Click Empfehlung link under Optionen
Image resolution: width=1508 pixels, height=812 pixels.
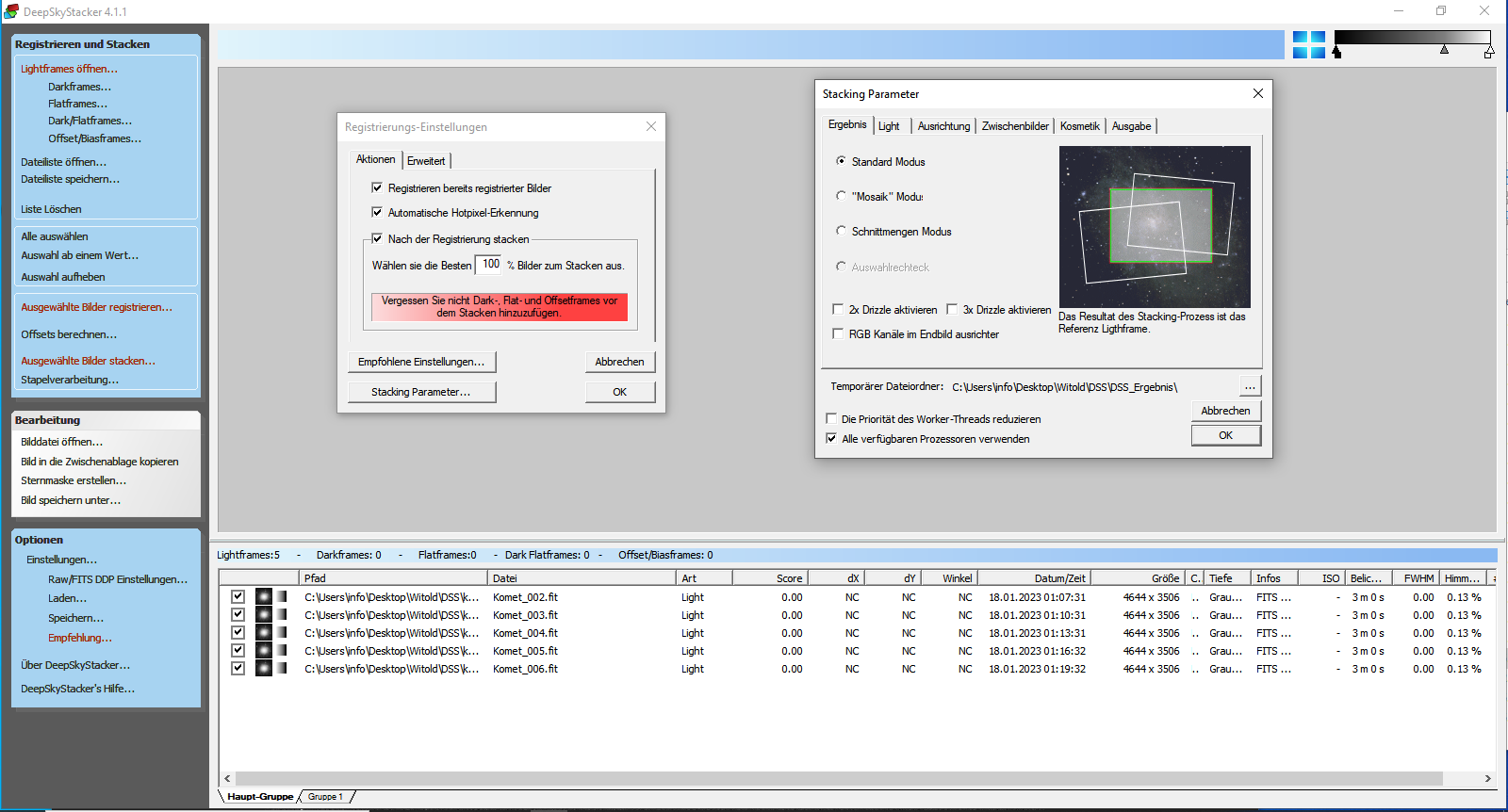click(x=80, y=638)
